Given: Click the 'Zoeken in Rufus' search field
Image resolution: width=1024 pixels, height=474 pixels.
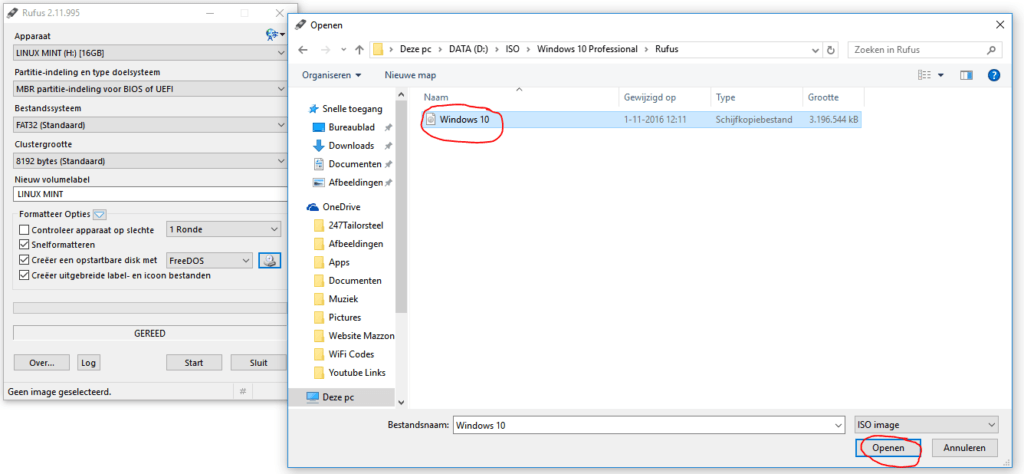Looking at the screenshot, I should pos(925,50).
